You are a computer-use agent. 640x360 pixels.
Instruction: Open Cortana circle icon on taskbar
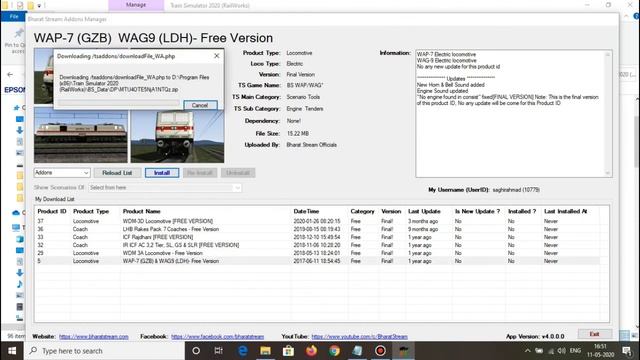196,351
